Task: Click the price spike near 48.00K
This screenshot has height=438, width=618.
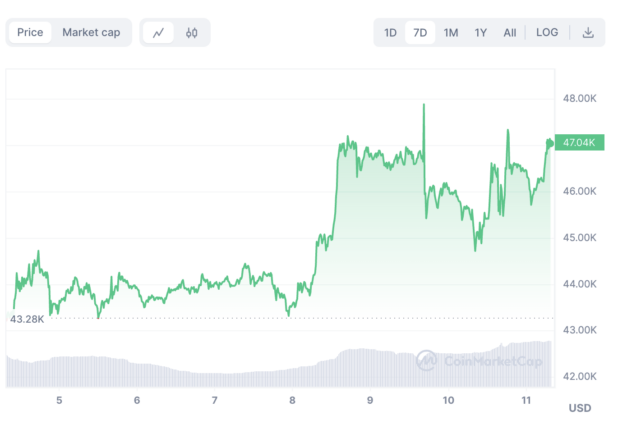Action: click(x=425, y=106)
